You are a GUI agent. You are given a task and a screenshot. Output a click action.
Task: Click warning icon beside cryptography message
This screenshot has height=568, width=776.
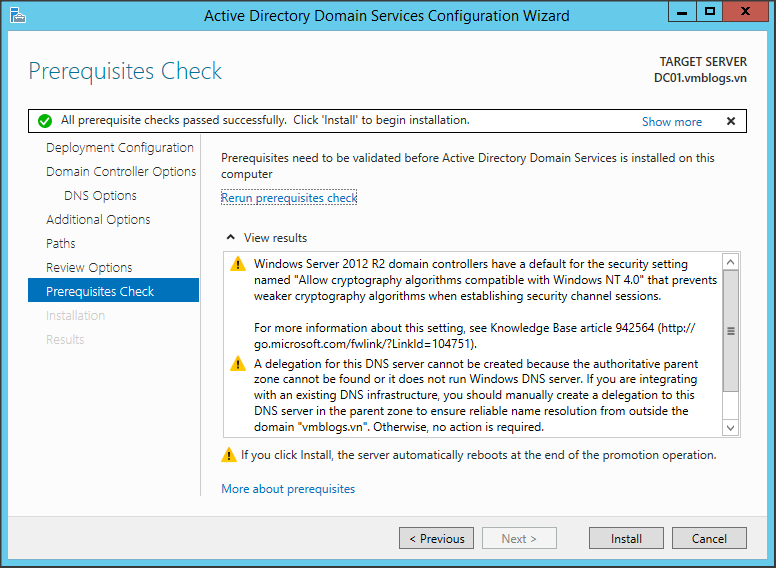[x=238, y=264]
